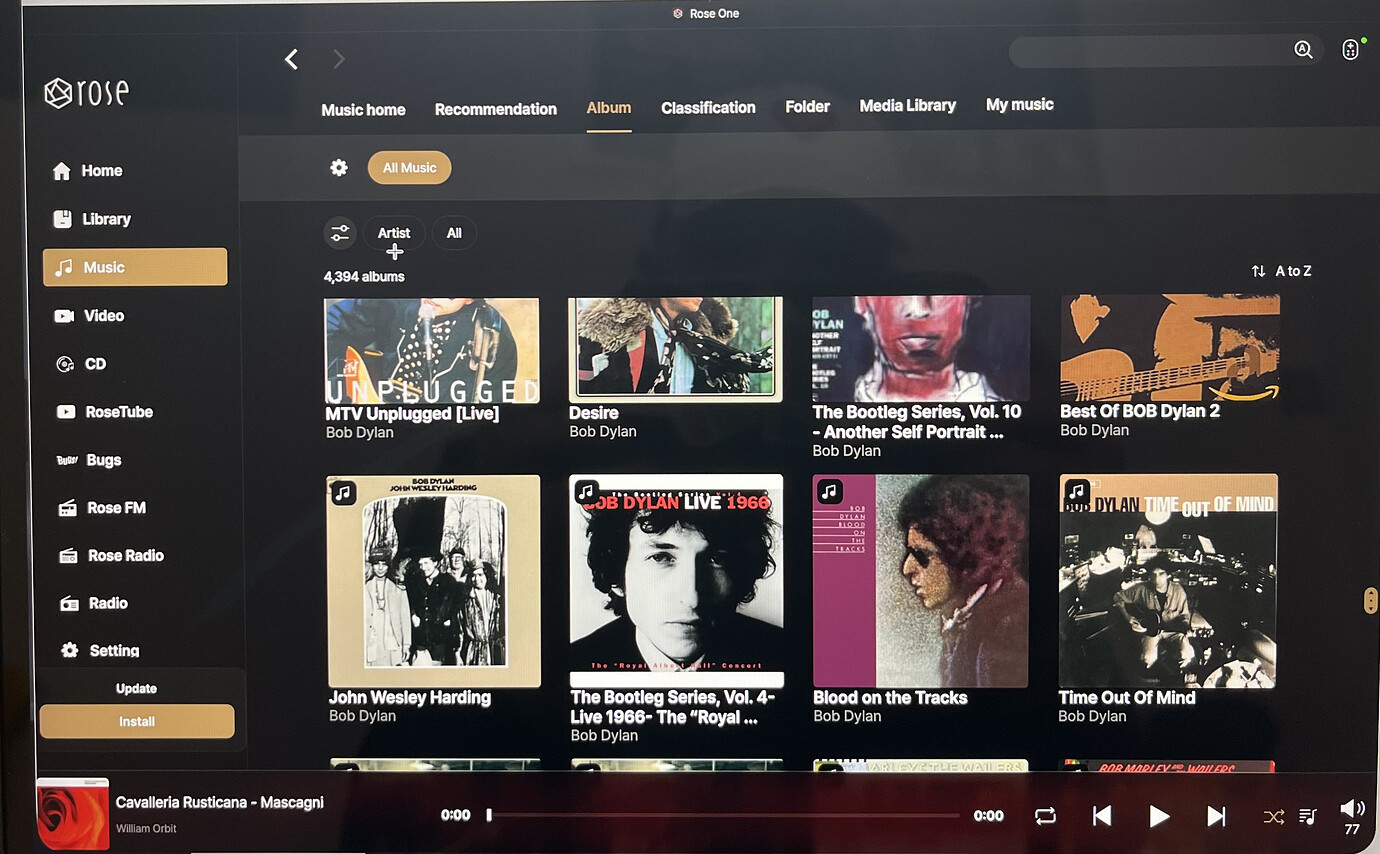
Task: Navigate back with the left arrow
Action: pos(292,60)
